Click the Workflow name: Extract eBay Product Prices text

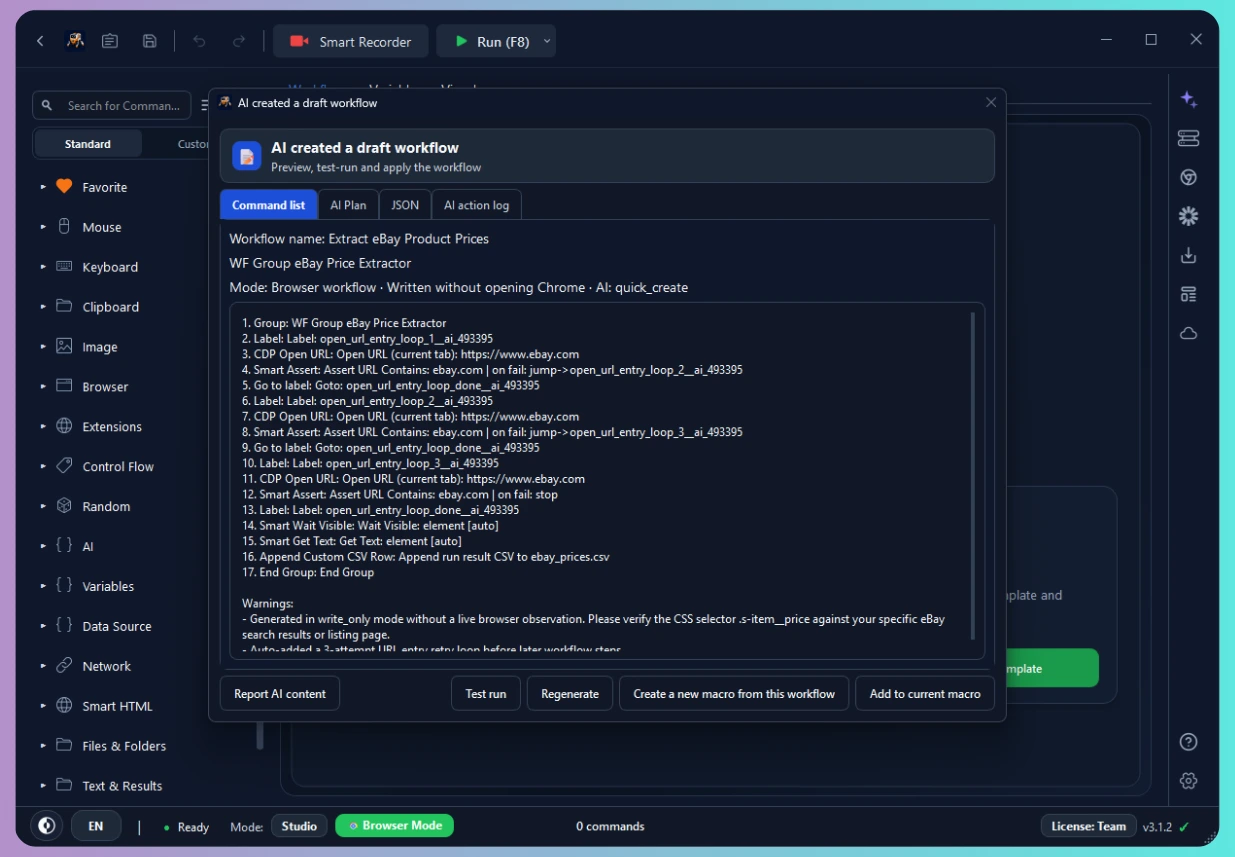(x=359, y=239)
